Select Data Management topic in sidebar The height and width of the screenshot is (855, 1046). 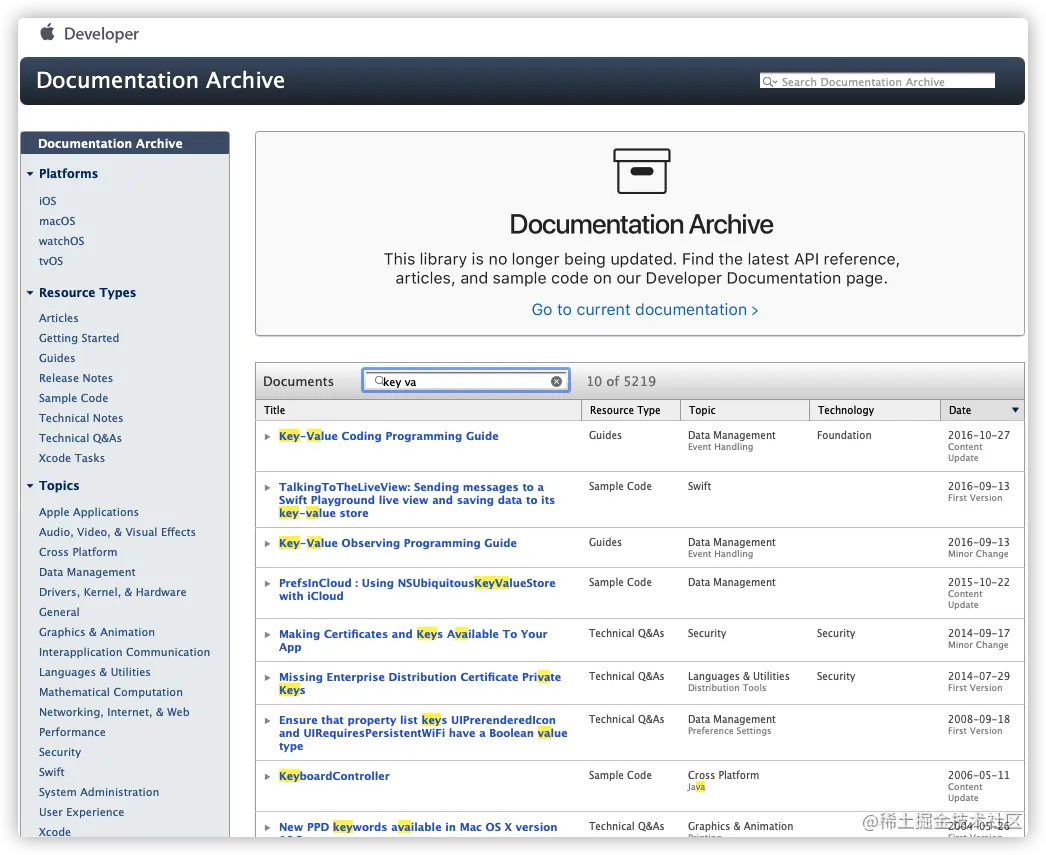coord(87,572)
